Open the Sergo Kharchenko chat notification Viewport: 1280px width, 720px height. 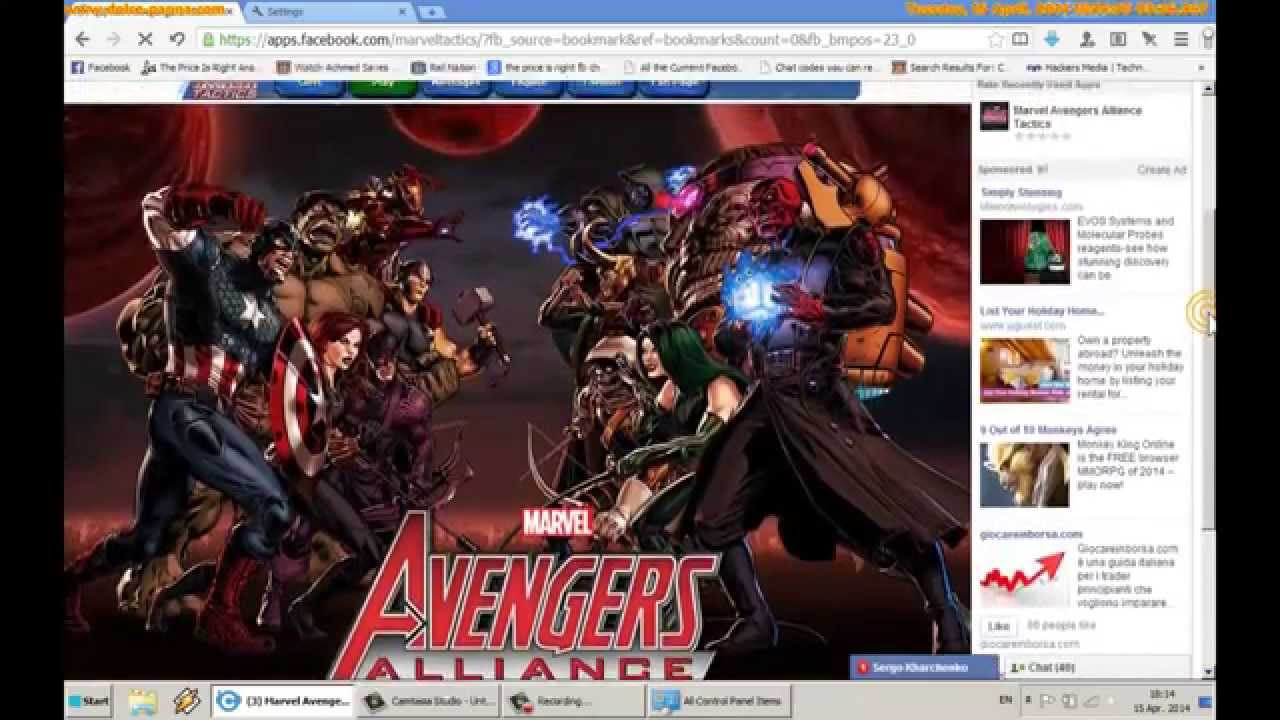925,667
